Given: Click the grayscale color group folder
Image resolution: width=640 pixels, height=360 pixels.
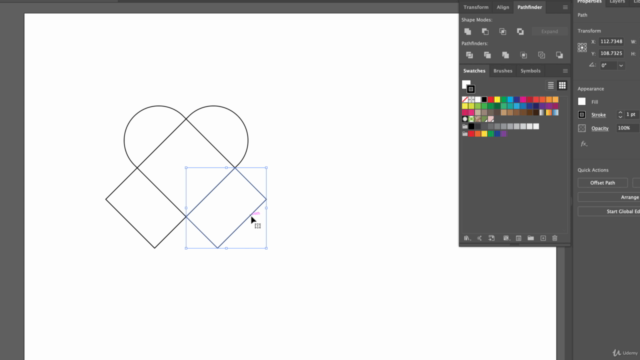Looking at the screenshot, I should 465,127.
